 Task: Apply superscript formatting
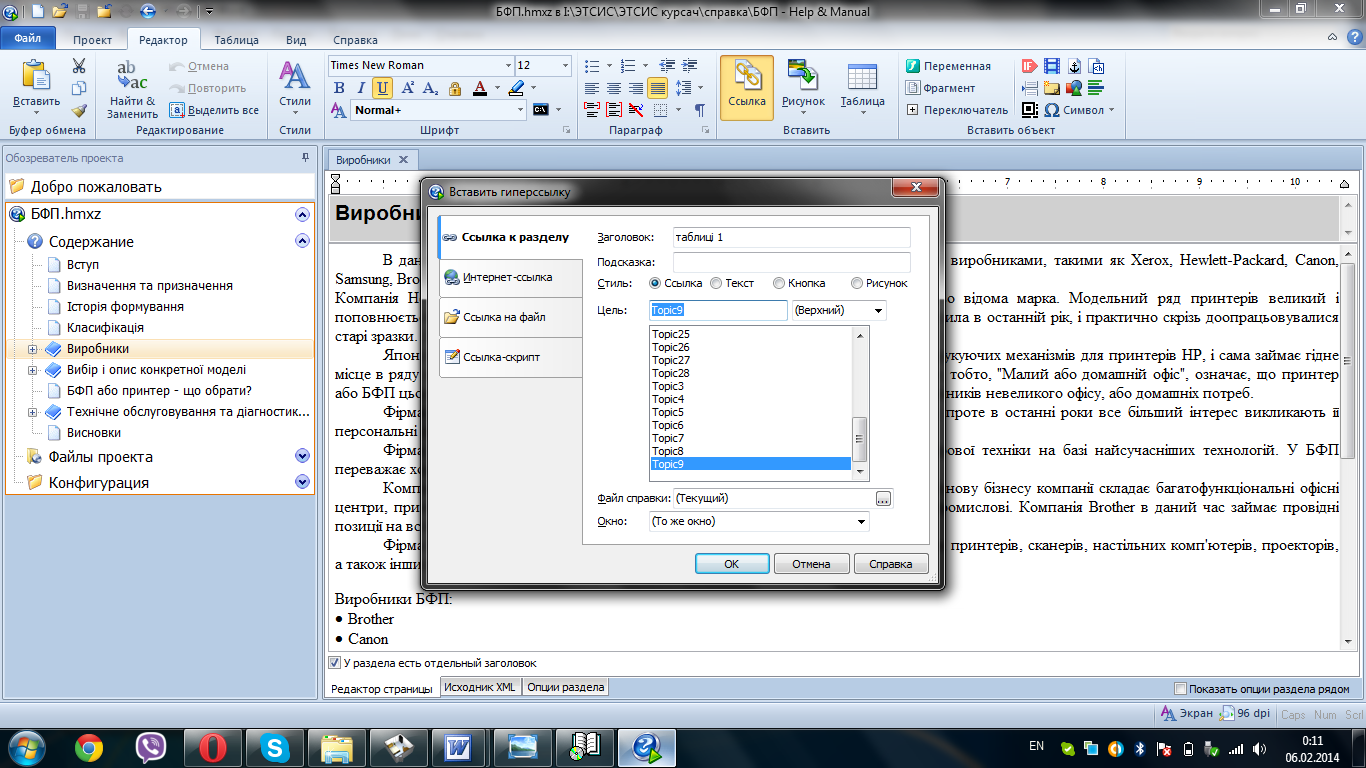tap(410, 88)
